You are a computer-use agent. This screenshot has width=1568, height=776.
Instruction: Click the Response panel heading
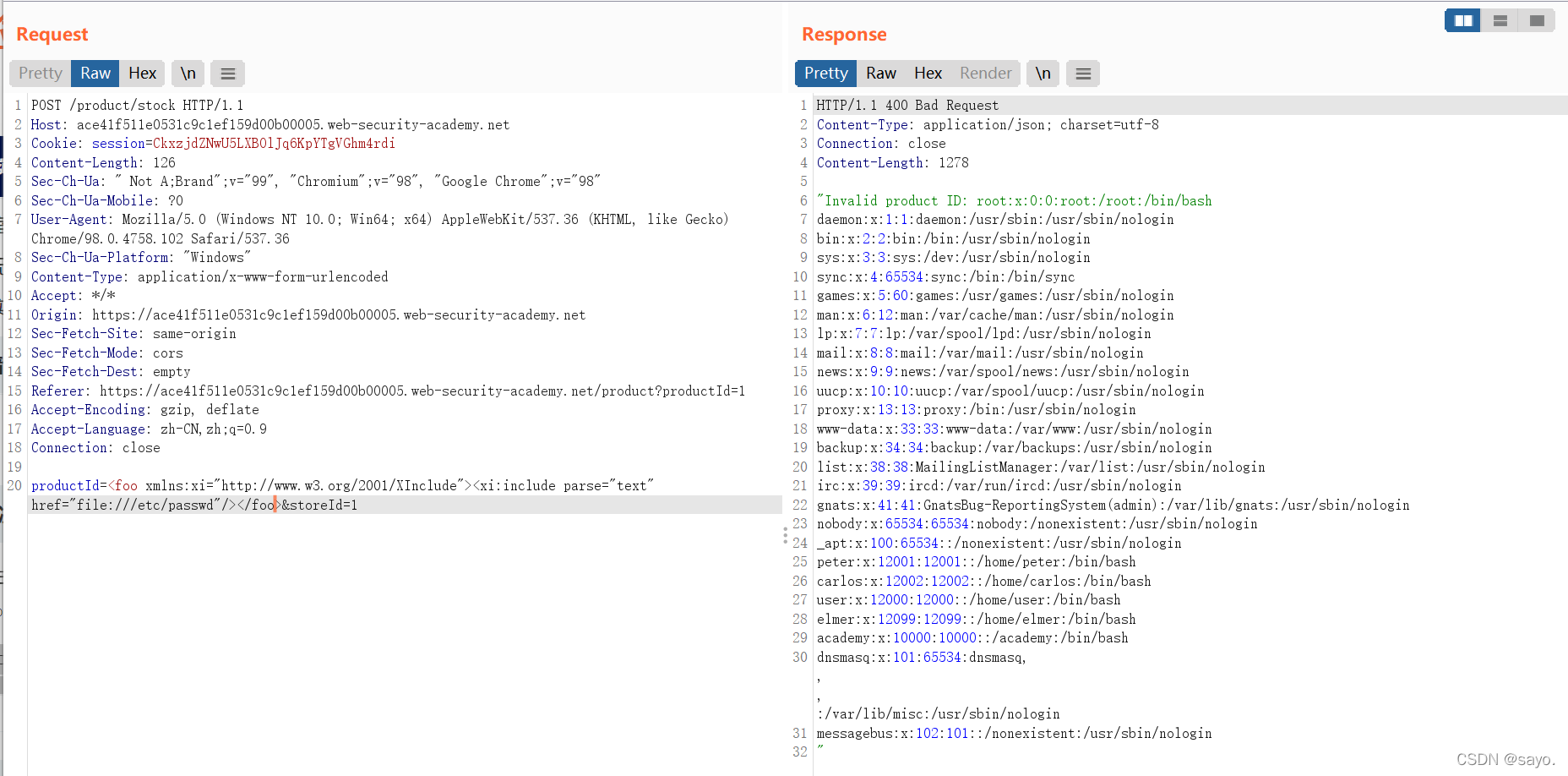844,35
